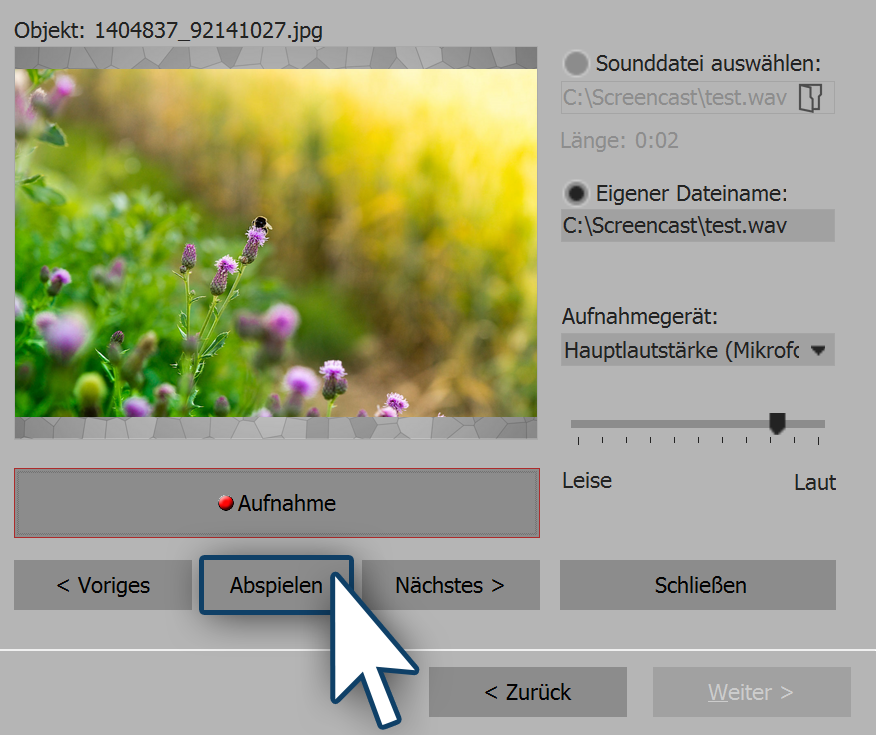Screen dimensions: 876x735
Task: Select the Eigener Dateiname radio button
Action: (x=576, y=193)
